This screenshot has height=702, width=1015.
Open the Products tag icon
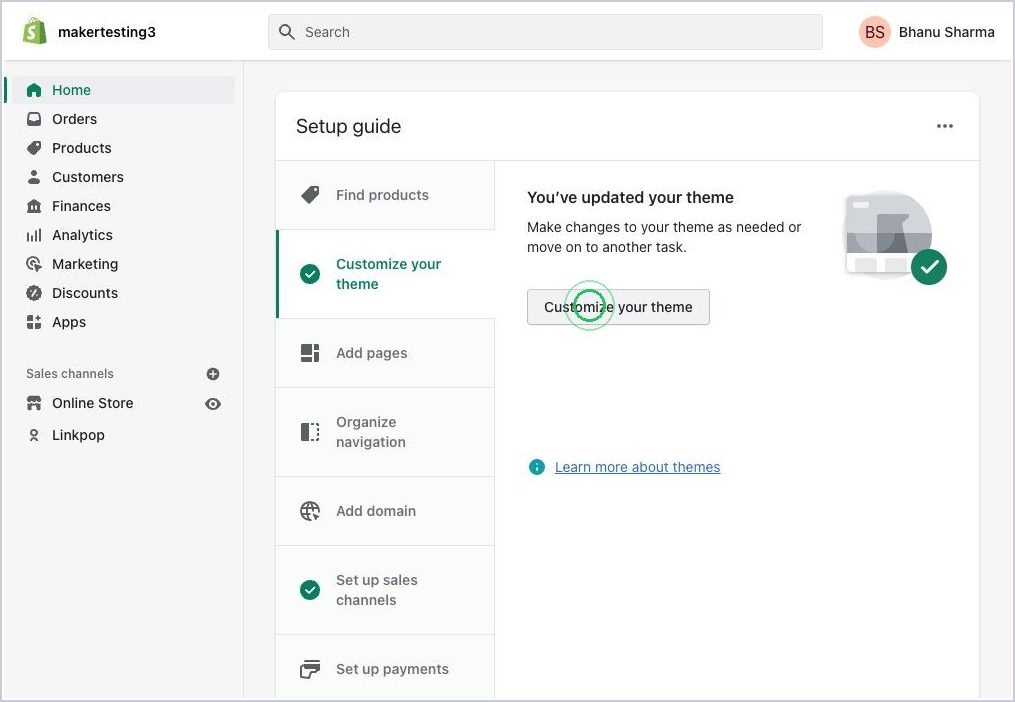[x=34, y=148]
